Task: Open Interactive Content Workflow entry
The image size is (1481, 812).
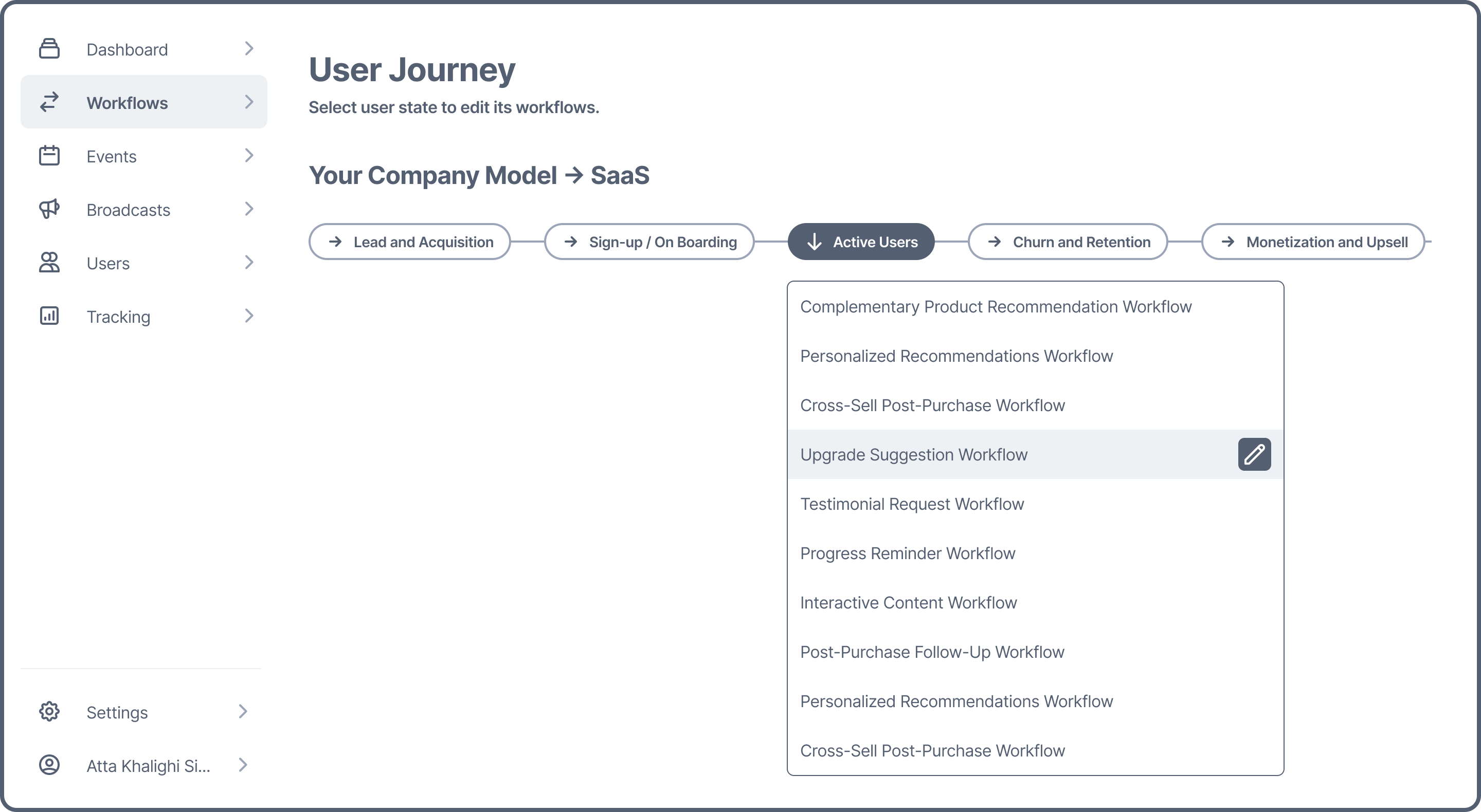Action: point(908,603)
